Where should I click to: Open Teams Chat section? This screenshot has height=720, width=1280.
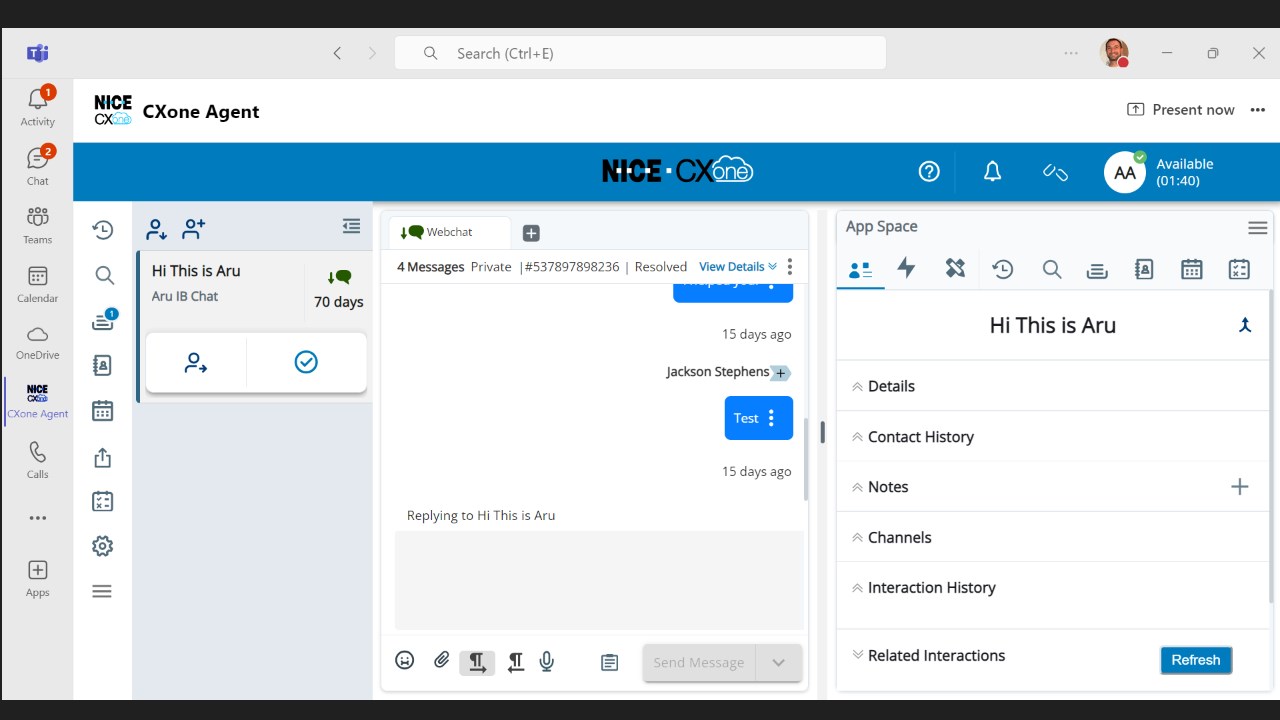[x=37, y=166]
